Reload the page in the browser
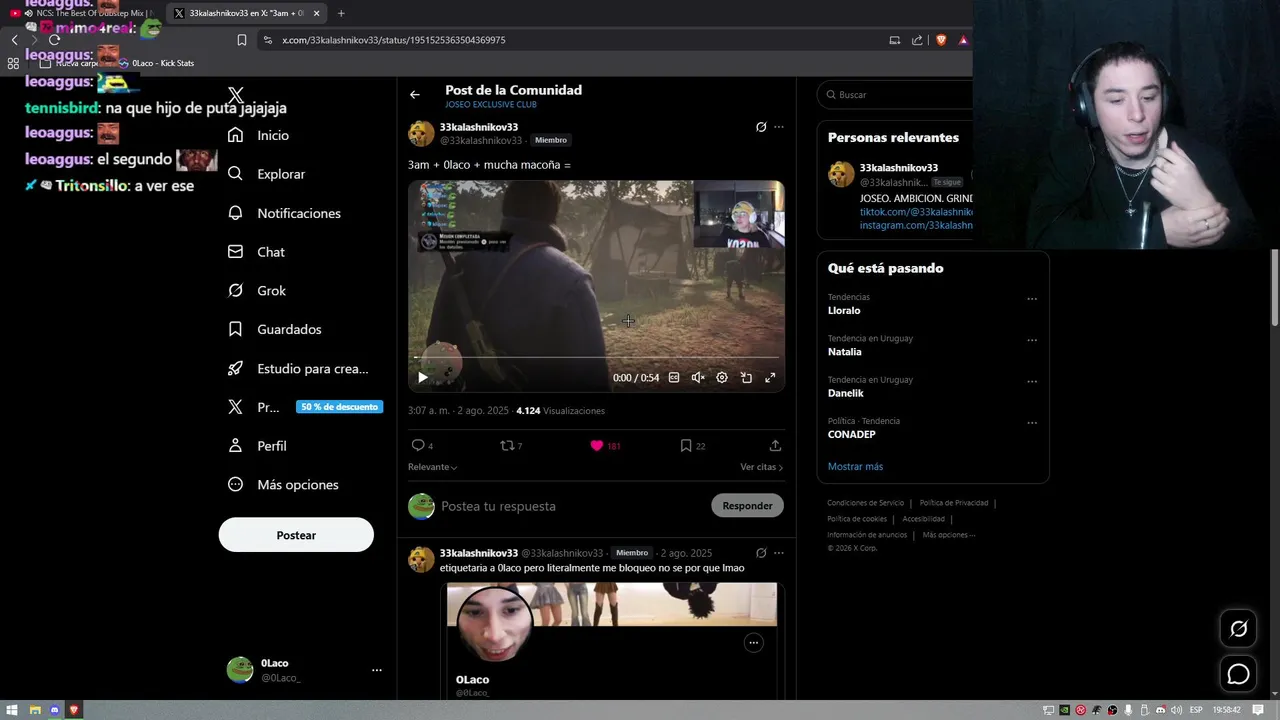 click(x=54, y=40)
